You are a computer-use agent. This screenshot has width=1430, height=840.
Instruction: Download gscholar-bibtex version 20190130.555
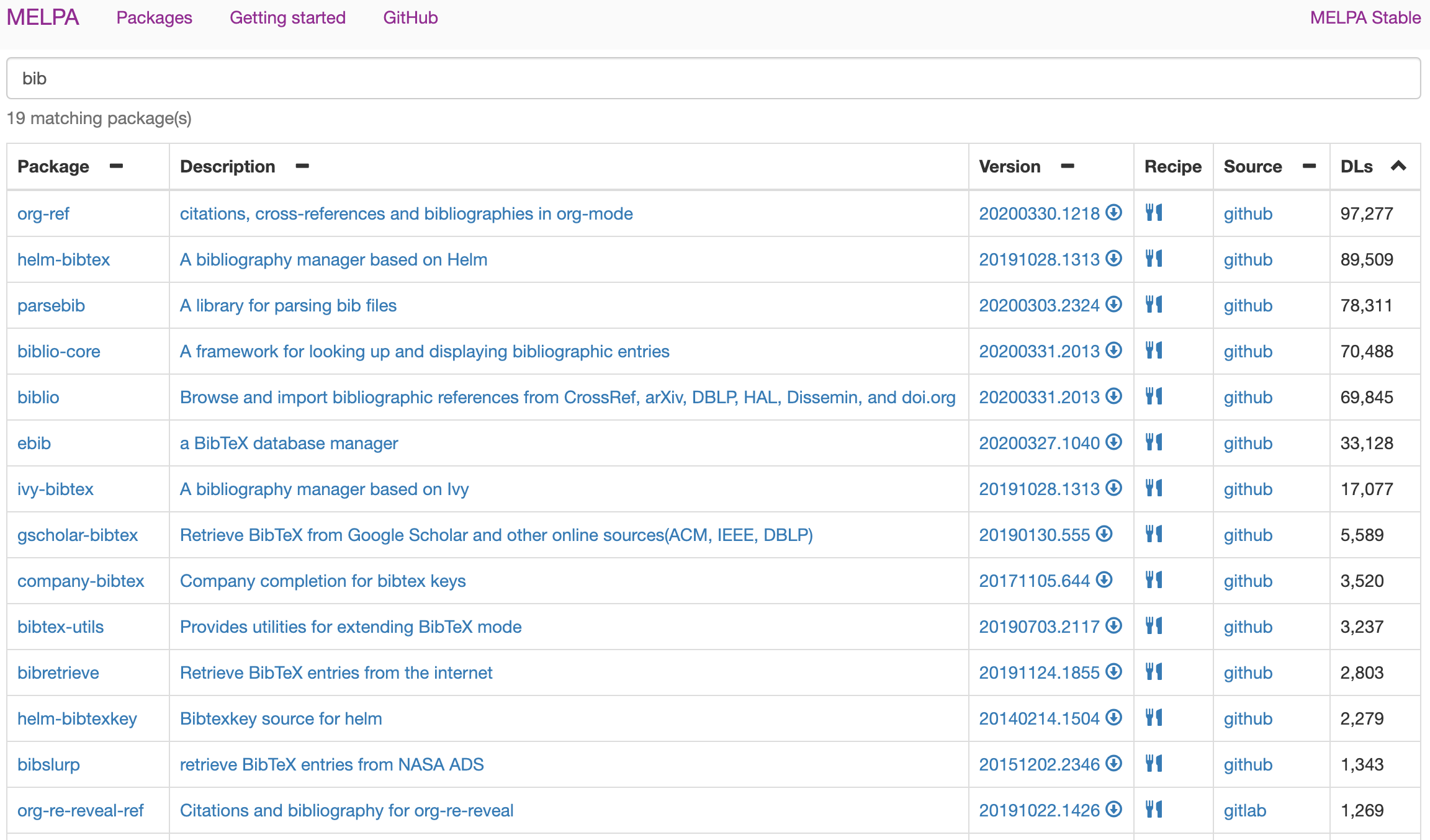[1045, 535]
